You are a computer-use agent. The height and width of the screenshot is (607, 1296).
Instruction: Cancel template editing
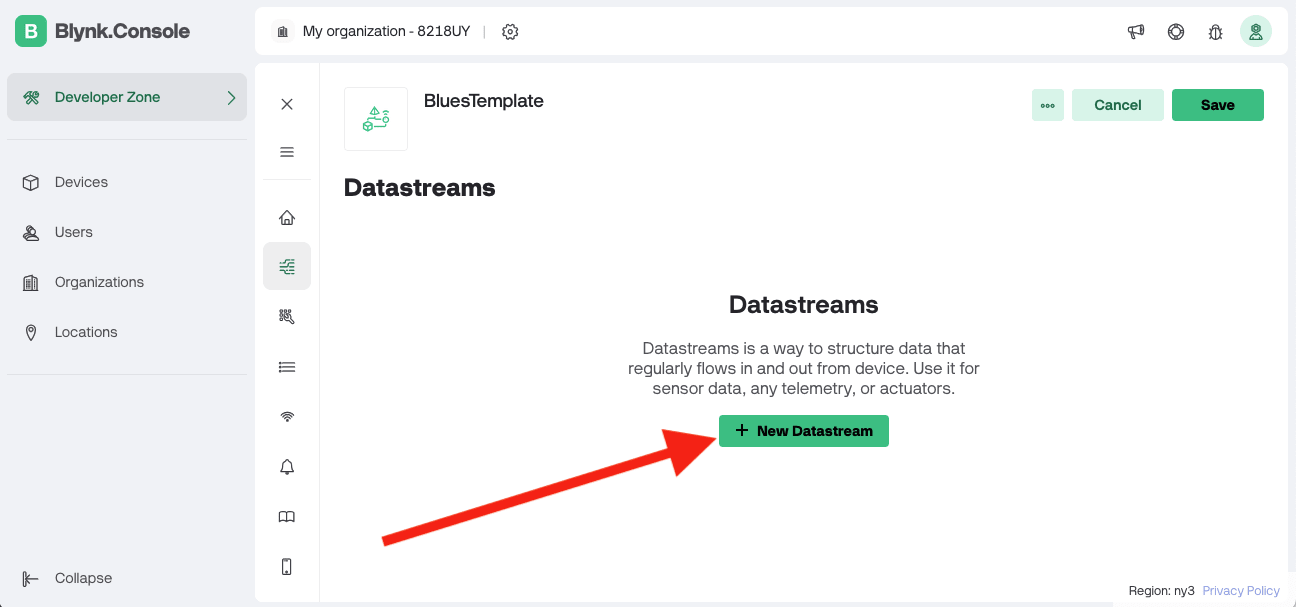tap(1118, 105)
